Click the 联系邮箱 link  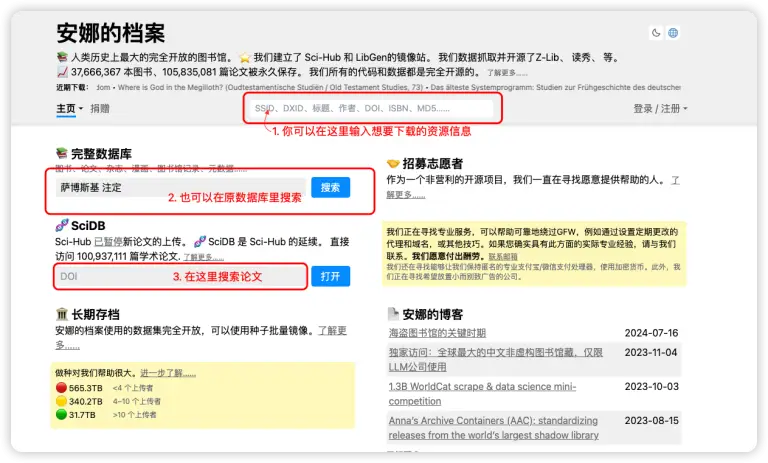click(503, 256)
